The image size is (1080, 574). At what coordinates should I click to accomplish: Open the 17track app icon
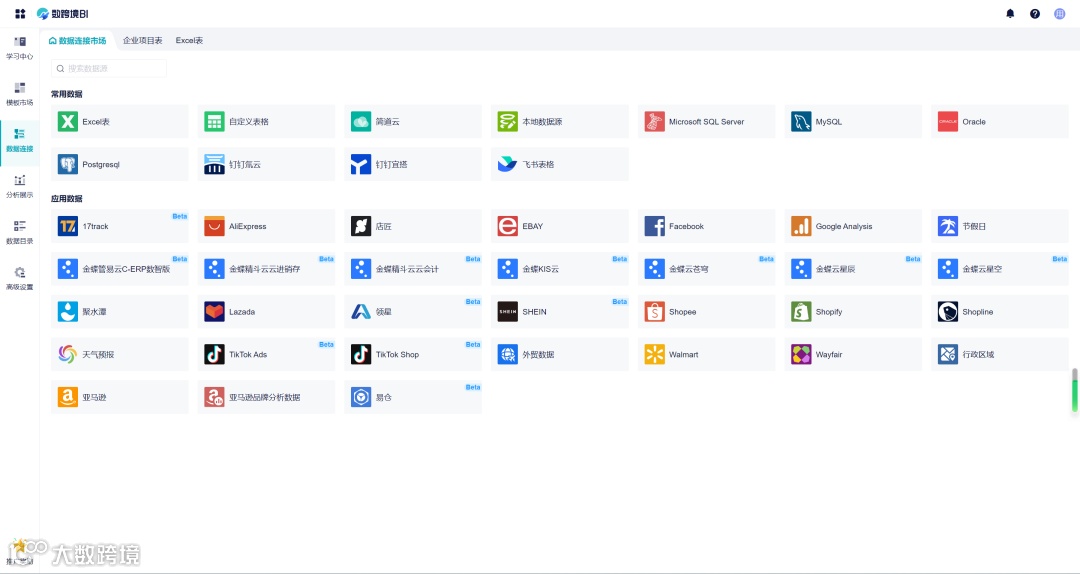(68, 226)
